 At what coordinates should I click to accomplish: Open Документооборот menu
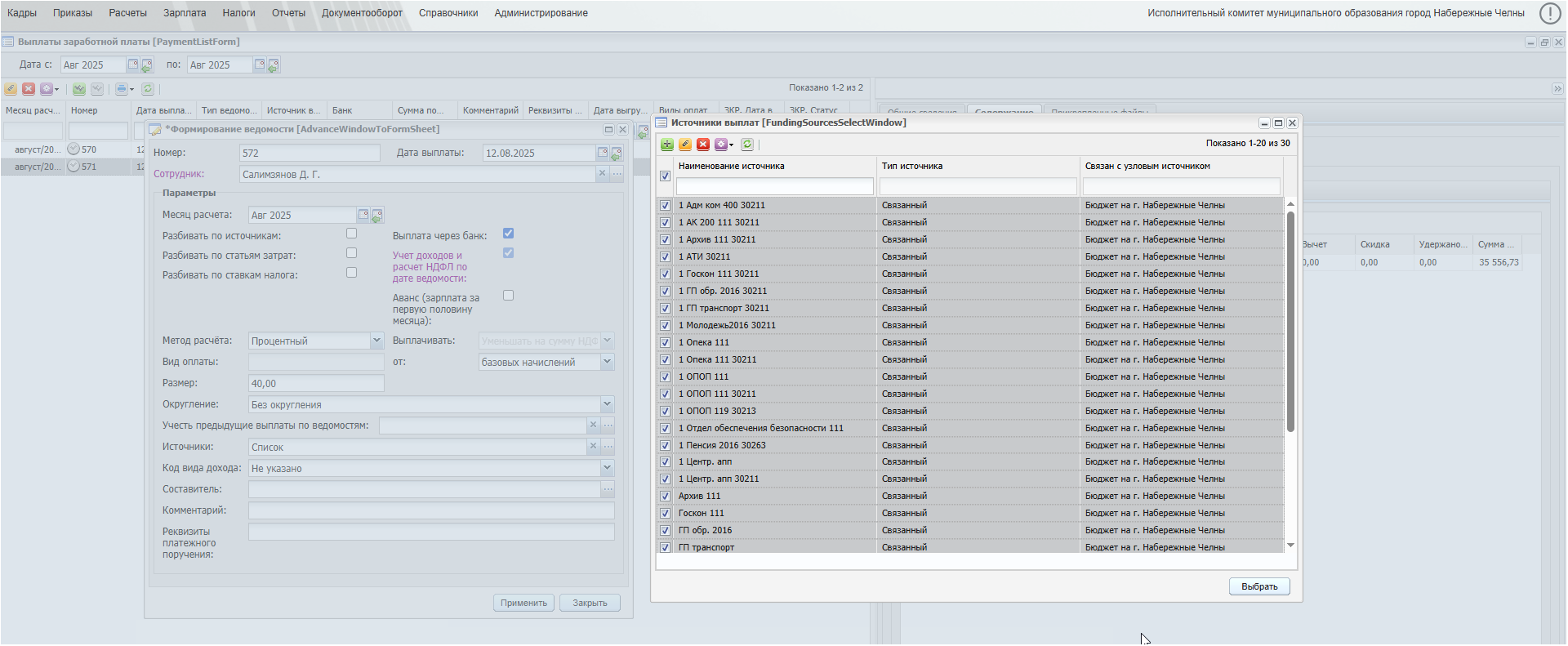pyautogui.click(x=362, y=13)
